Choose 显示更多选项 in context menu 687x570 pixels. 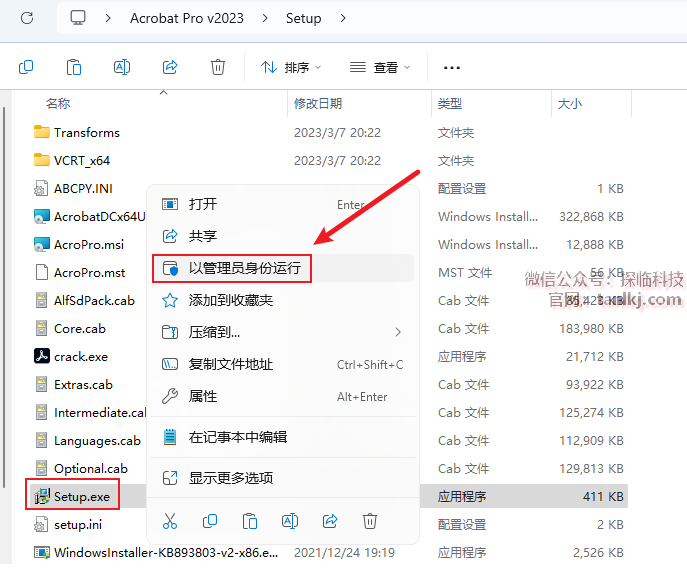tap(283, 478)
